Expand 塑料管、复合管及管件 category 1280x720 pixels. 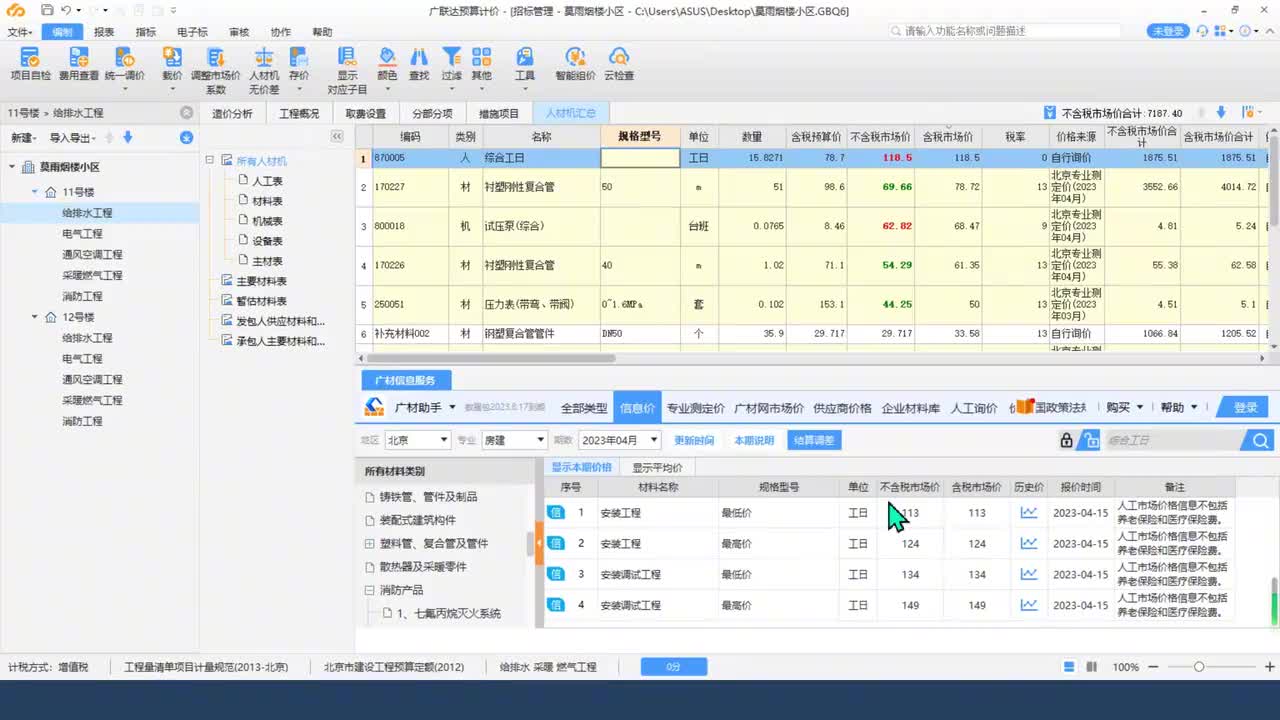click(370, 544)
